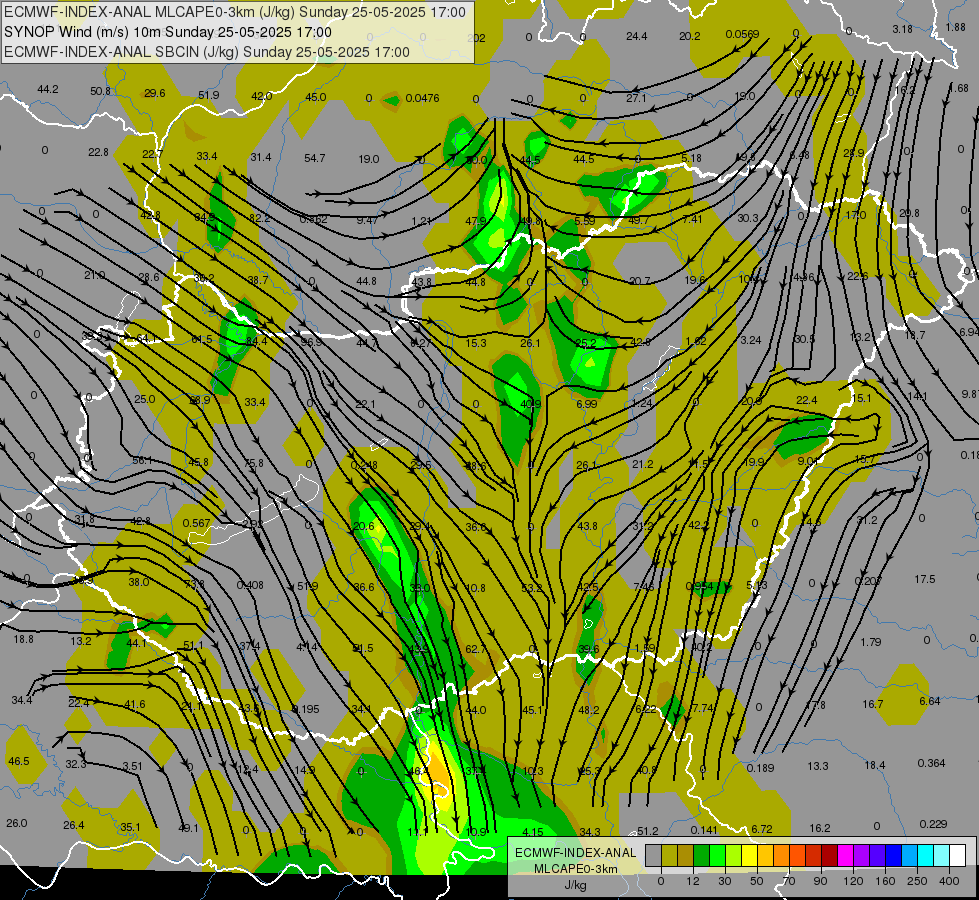The width and height of the screenshot is (979, 900).
Task: Click the map value 0.0569
Action: (742, 34)
